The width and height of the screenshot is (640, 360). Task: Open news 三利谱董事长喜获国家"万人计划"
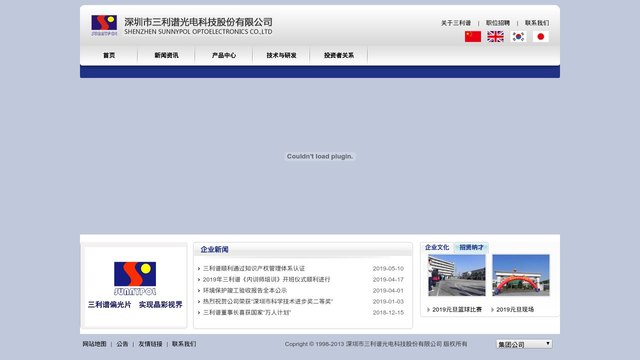click(247, 313)
